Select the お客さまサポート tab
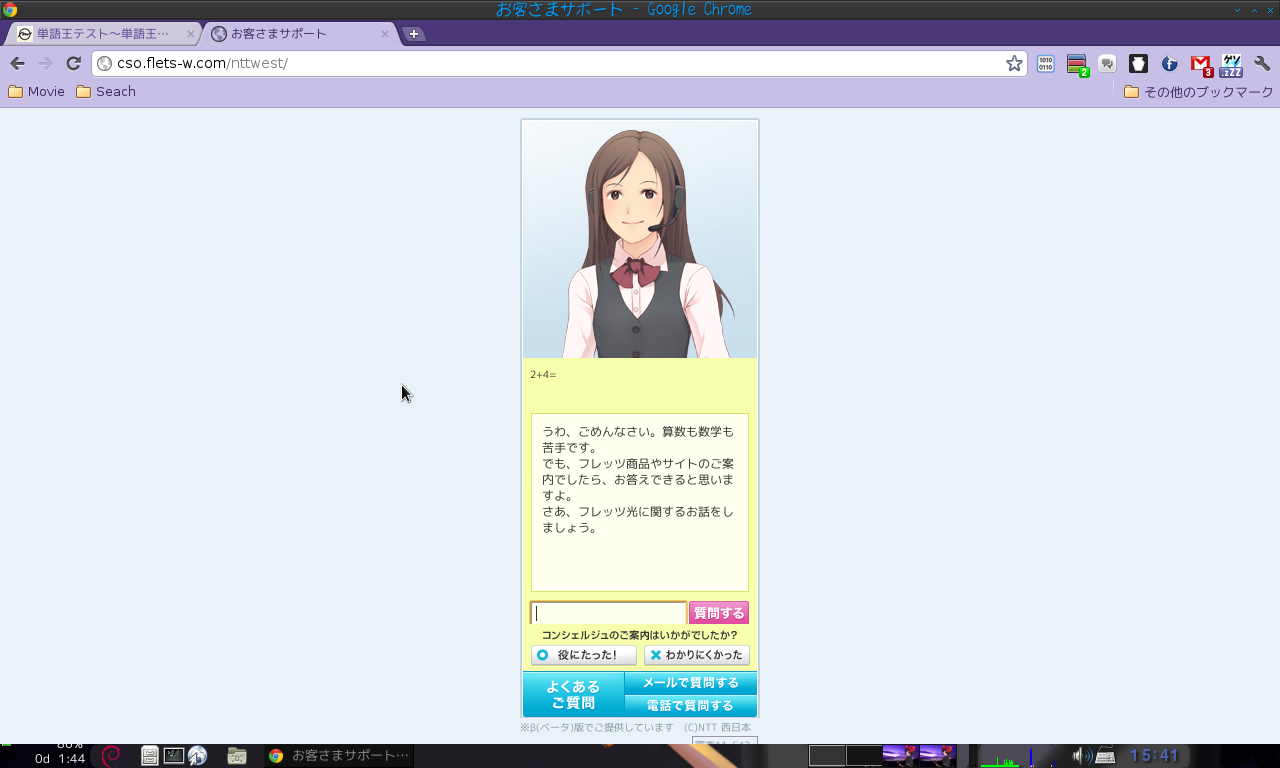 click(298, 34)
